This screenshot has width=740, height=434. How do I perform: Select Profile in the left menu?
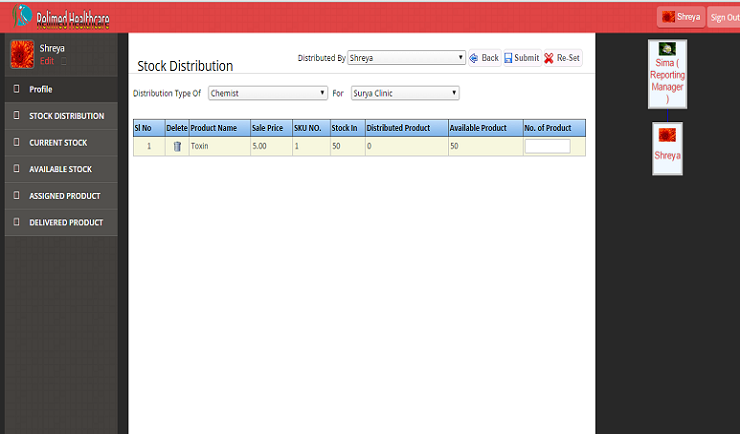coord(41,89)
